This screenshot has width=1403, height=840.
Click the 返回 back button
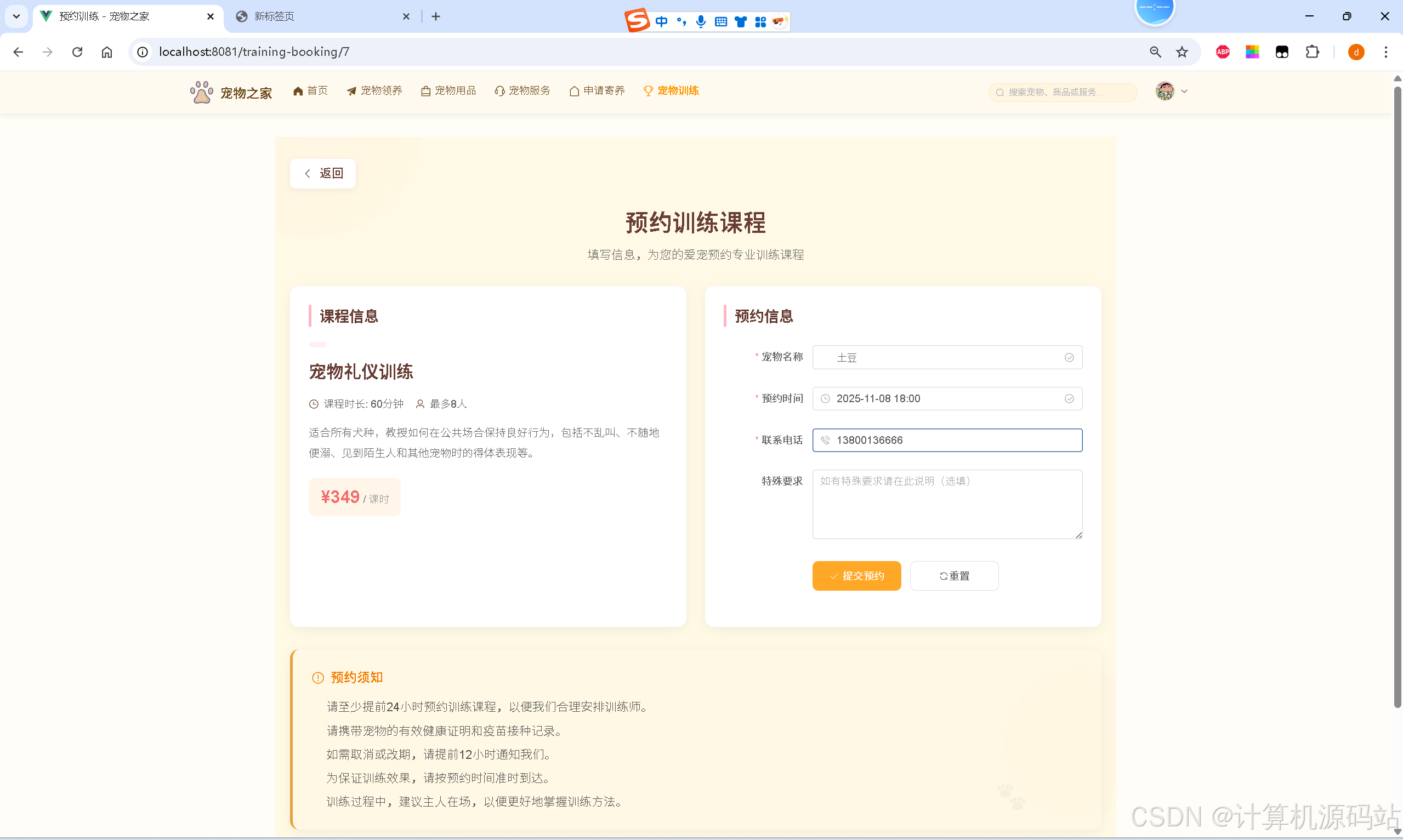click(x=323, y=173)
